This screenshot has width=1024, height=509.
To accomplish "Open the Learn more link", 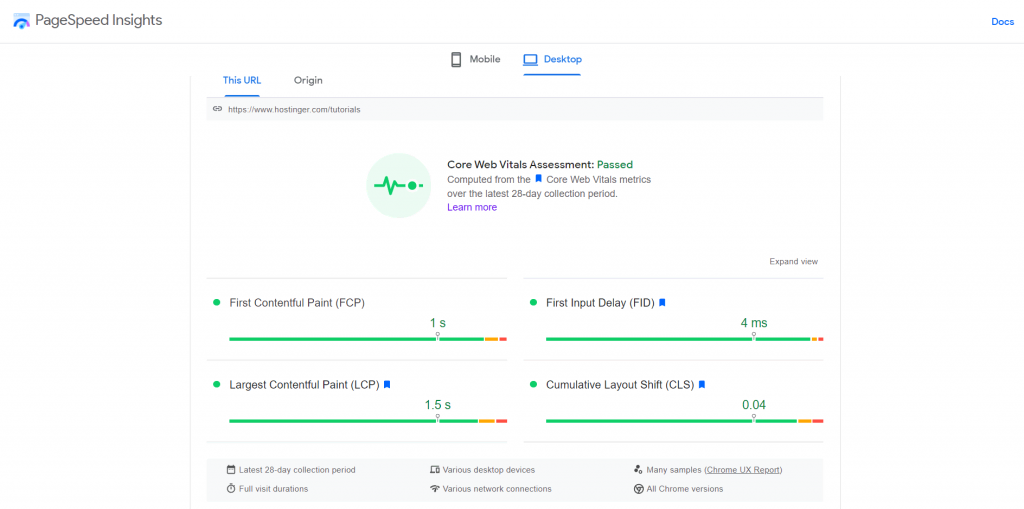I will tap(472, 207).
